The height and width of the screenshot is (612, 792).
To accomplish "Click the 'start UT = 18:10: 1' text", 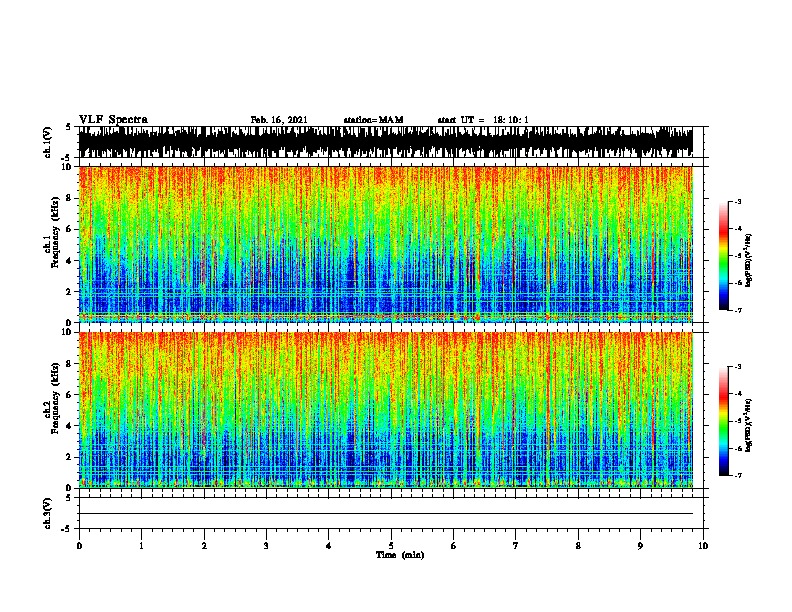I will click(x=483, y=120).
